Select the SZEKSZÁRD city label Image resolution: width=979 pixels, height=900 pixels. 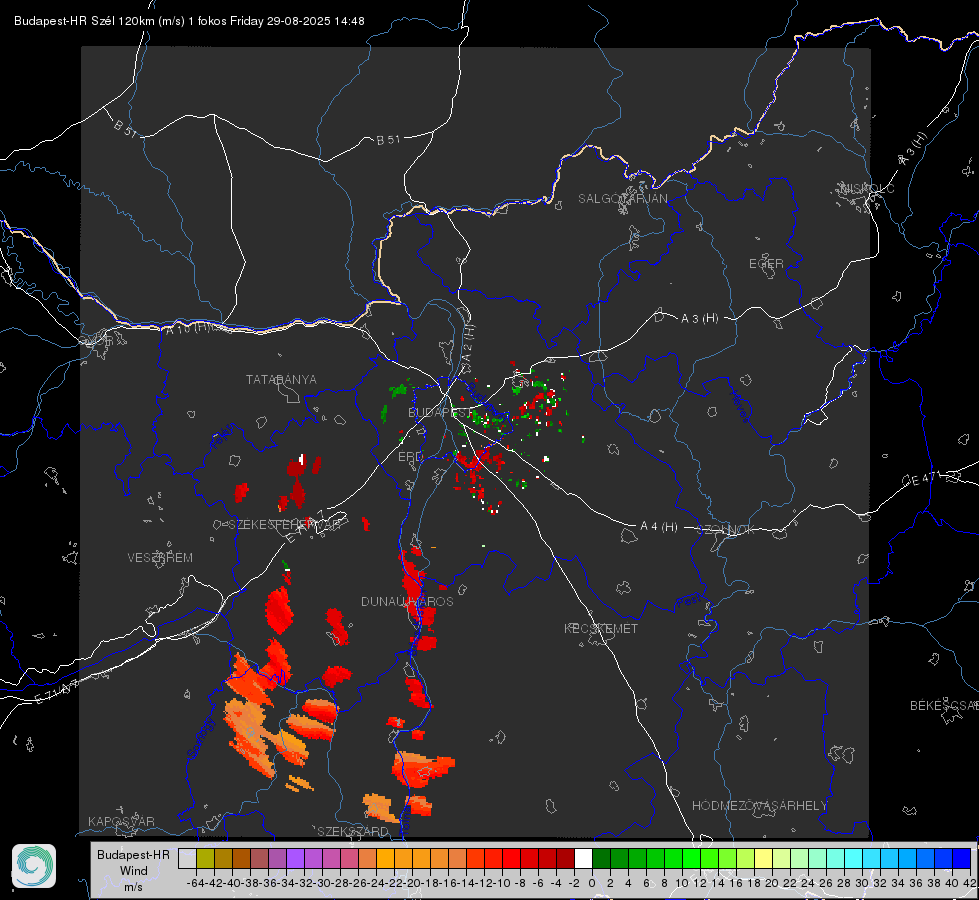[x=353, y=831]
